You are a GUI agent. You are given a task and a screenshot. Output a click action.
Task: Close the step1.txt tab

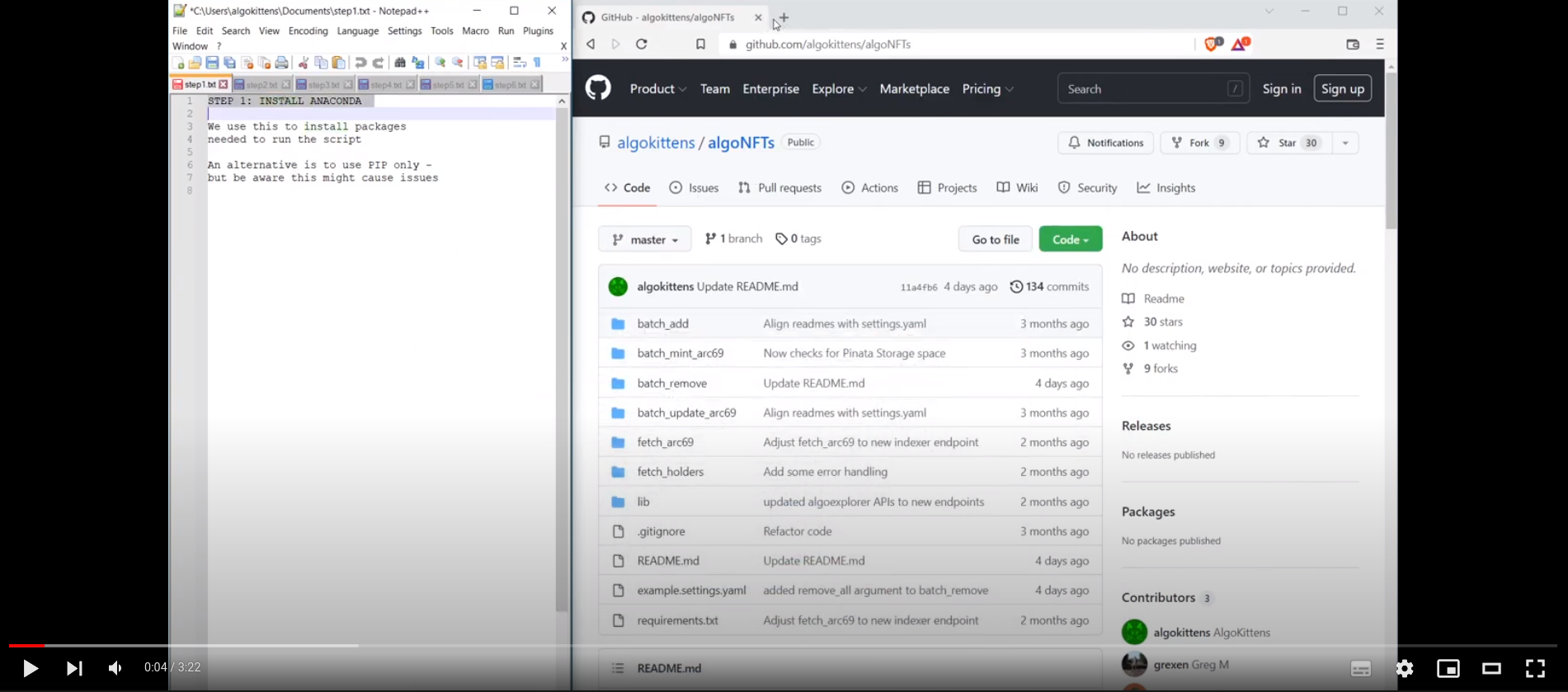point(224,85)
